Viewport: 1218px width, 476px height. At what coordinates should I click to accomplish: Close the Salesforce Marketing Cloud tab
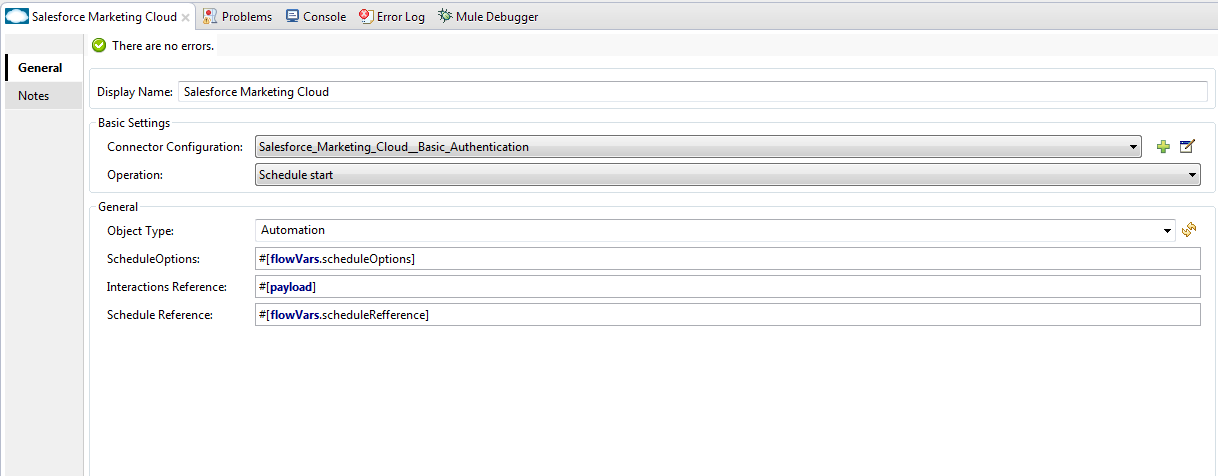185,18
